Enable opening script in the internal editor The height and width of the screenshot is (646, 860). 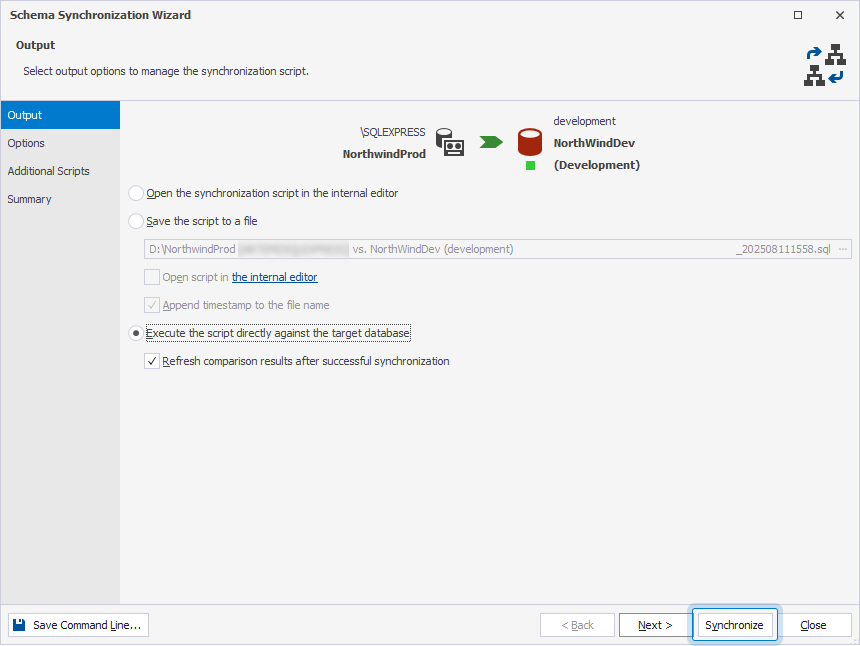152,277
